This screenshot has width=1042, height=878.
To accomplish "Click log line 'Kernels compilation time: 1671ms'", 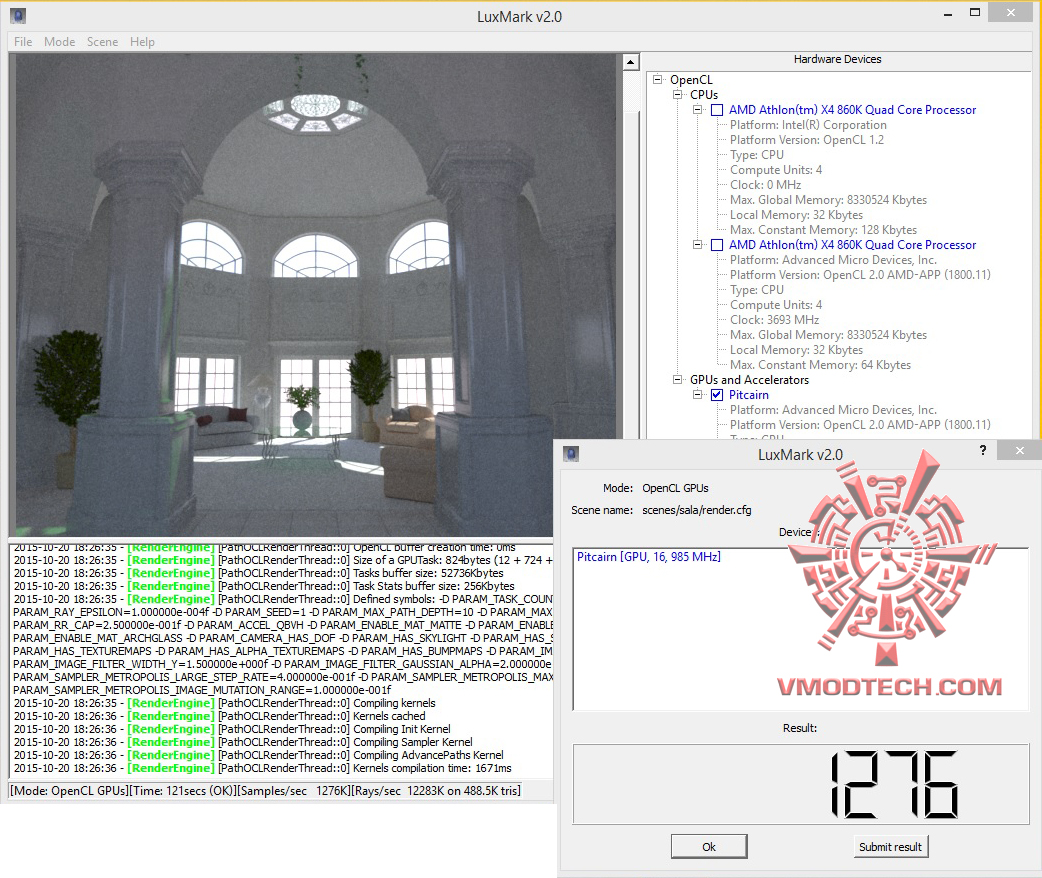I will pos(262,768).
